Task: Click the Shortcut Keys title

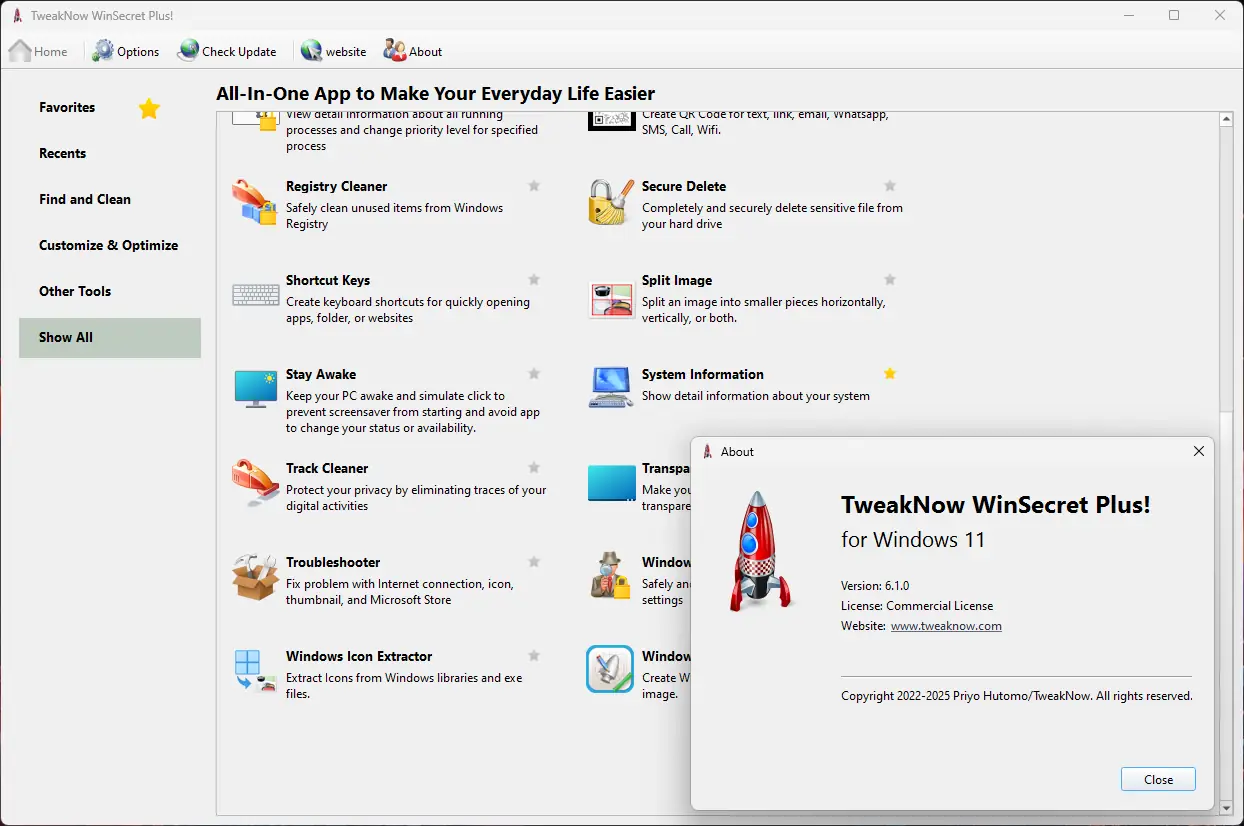Action: click(x=328, y=280)
